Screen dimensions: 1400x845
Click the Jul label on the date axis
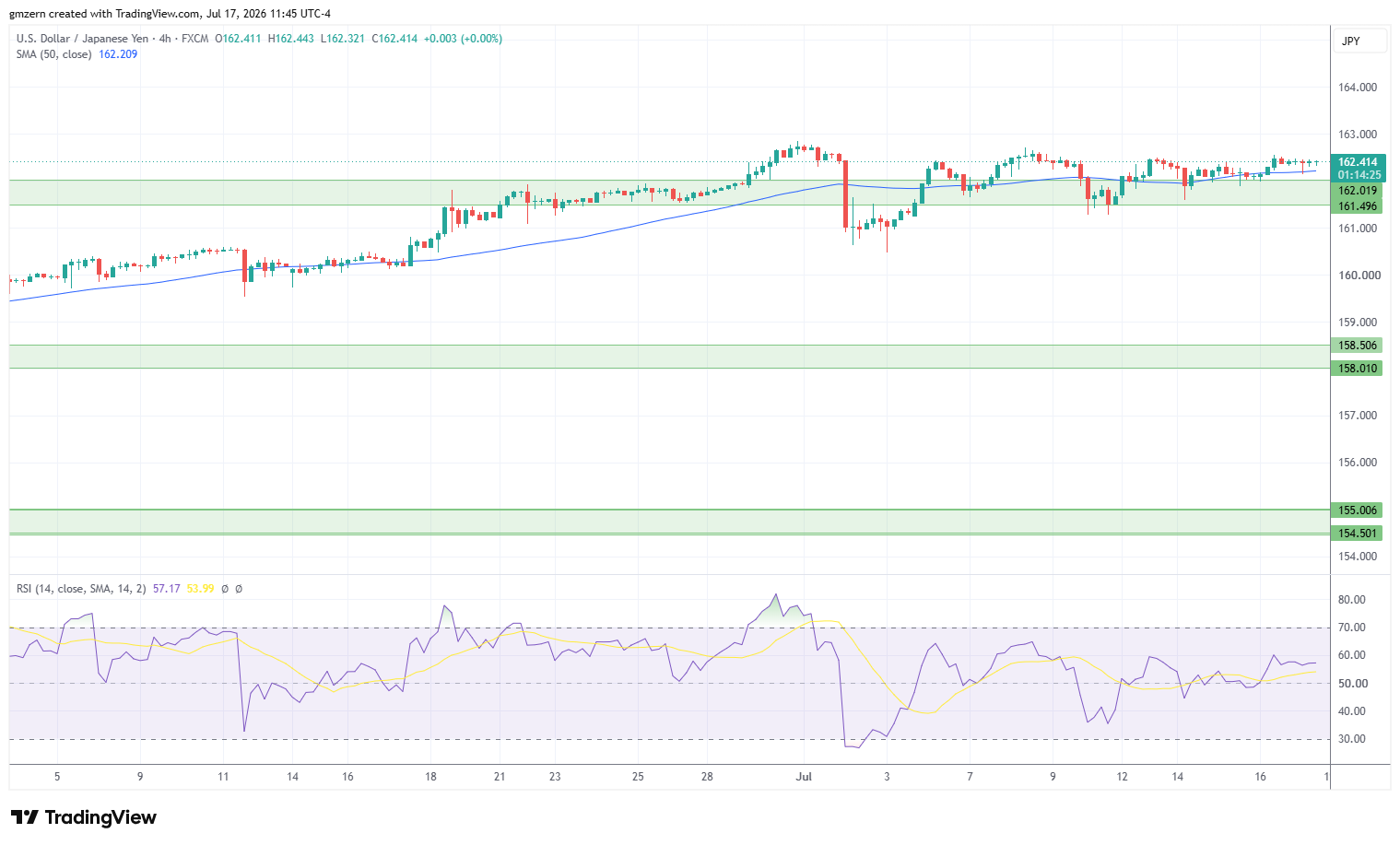(804, 777)
